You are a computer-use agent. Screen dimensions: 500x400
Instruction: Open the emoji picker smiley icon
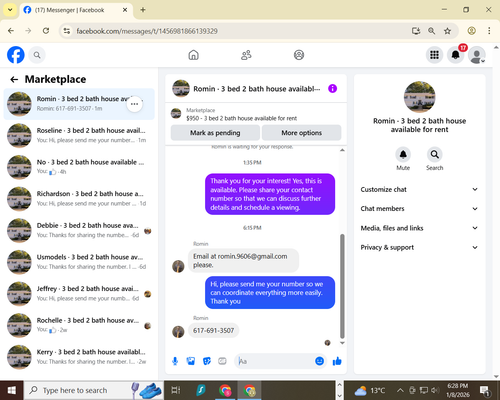[319, 361]
